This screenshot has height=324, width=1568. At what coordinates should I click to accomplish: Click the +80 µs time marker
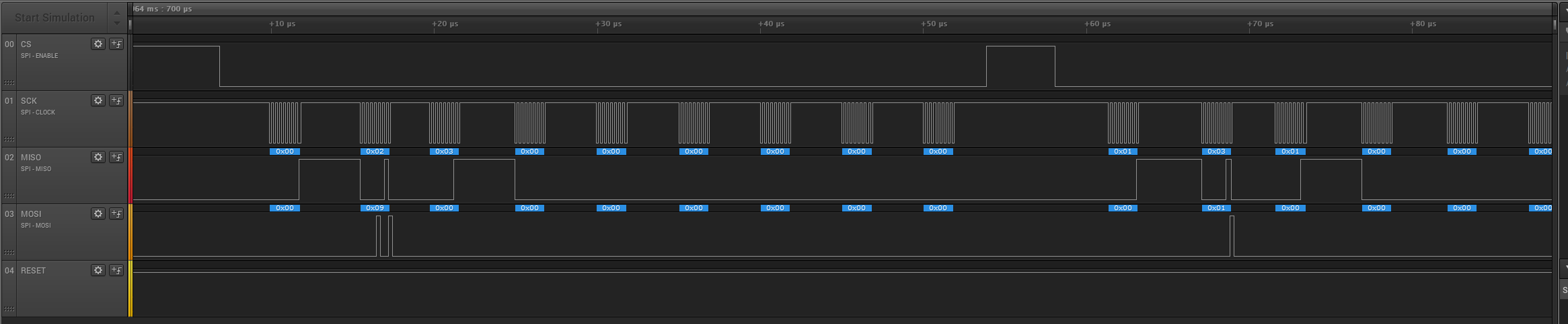pyautogui.click(x=1423, y=24)
